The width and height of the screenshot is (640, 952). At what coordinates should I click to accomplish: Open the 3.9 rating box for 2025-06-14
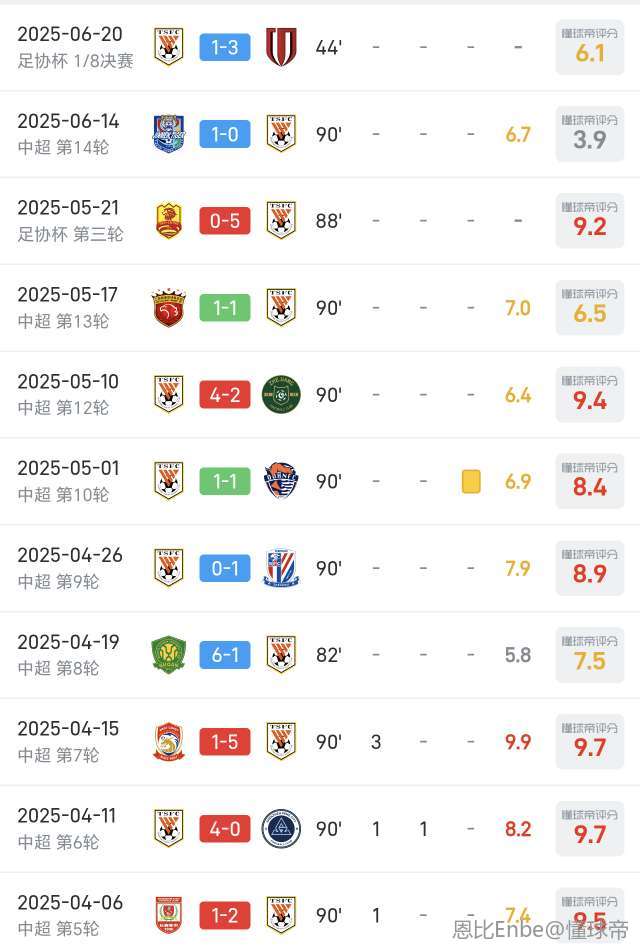click(590, 134)
